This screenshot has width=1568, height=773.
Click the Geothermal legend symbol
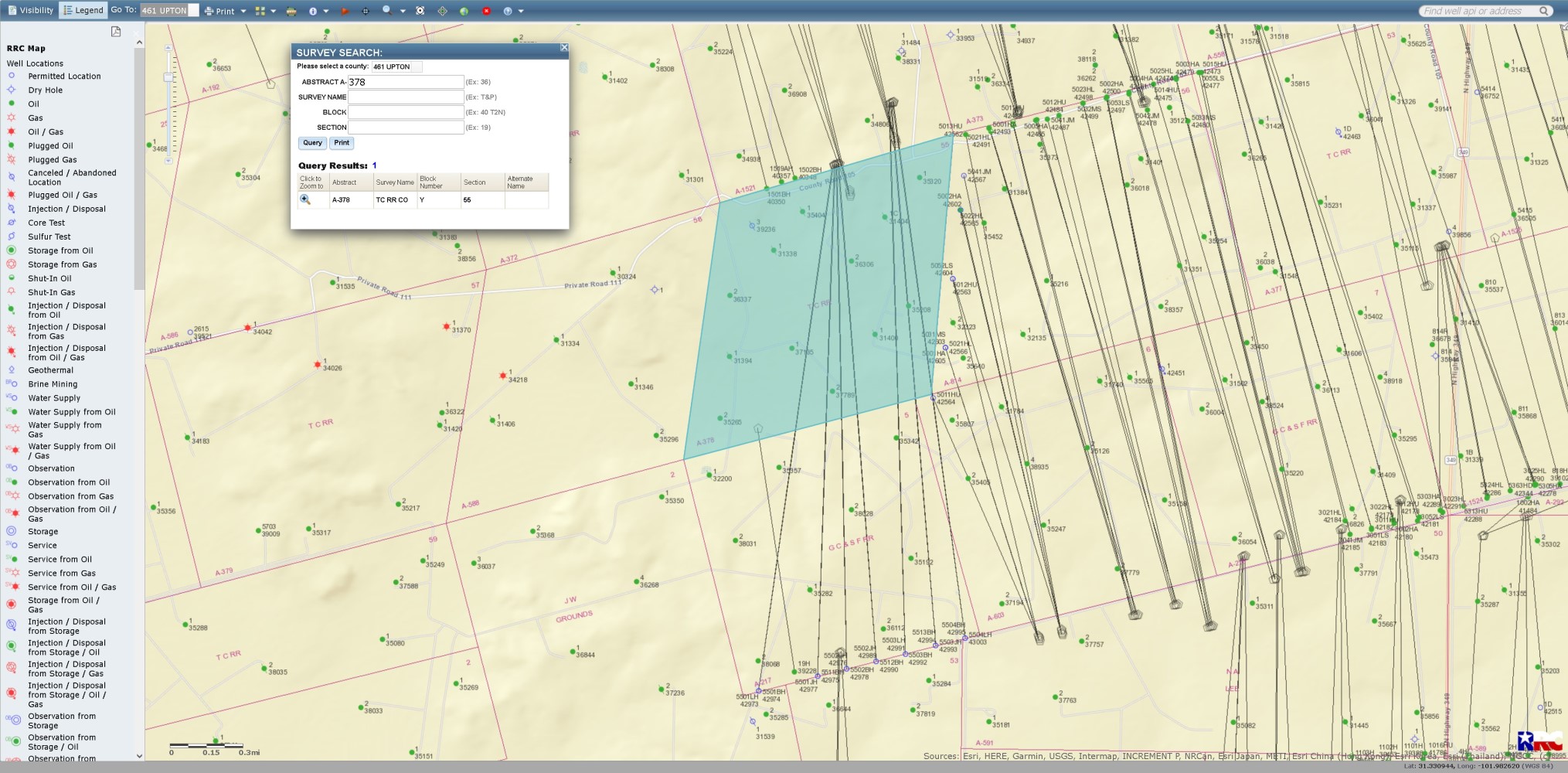(x=12, y=369)
